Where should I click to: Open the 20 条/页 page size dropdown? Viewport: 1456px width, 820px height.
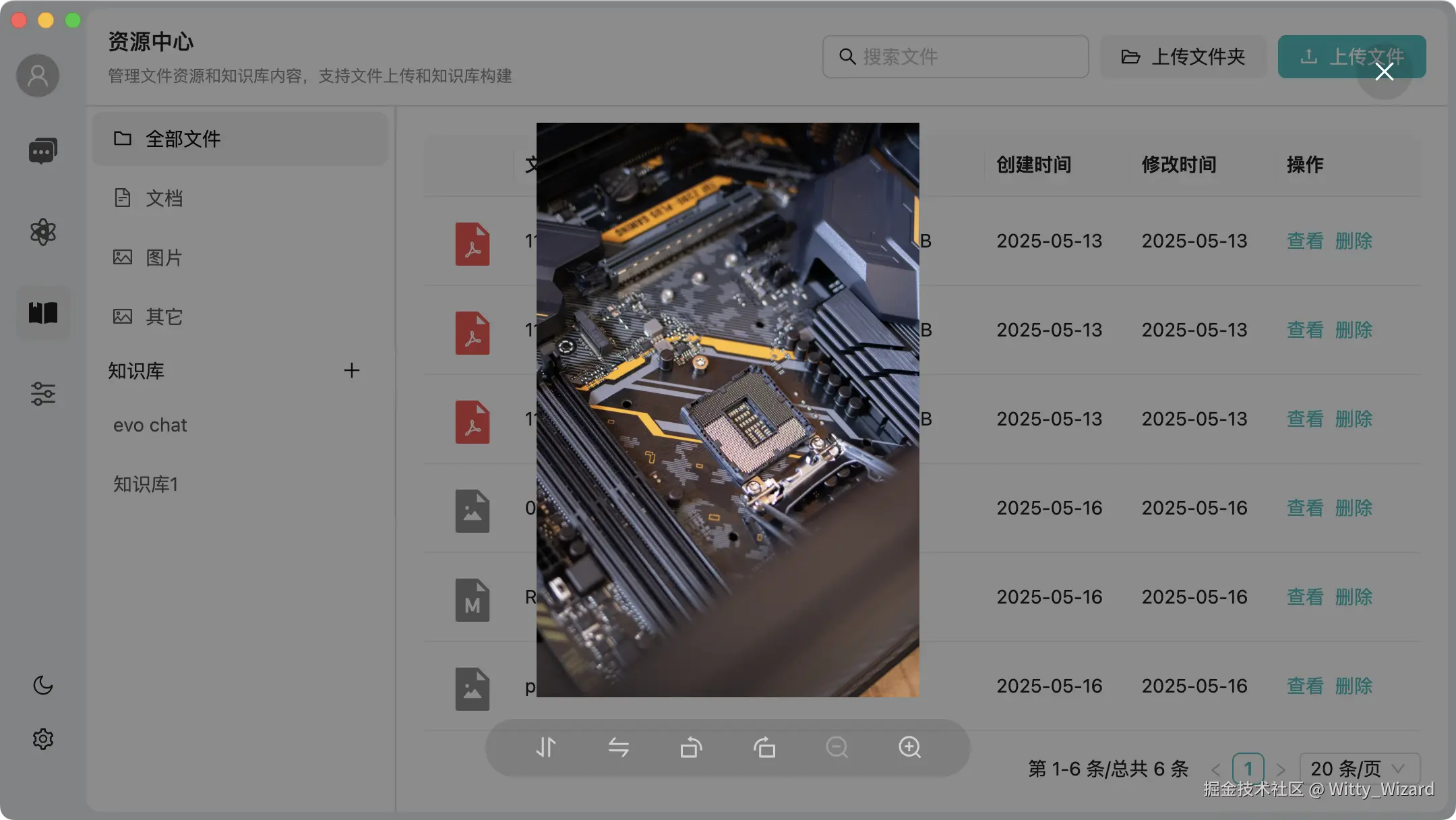[1358, 768]
